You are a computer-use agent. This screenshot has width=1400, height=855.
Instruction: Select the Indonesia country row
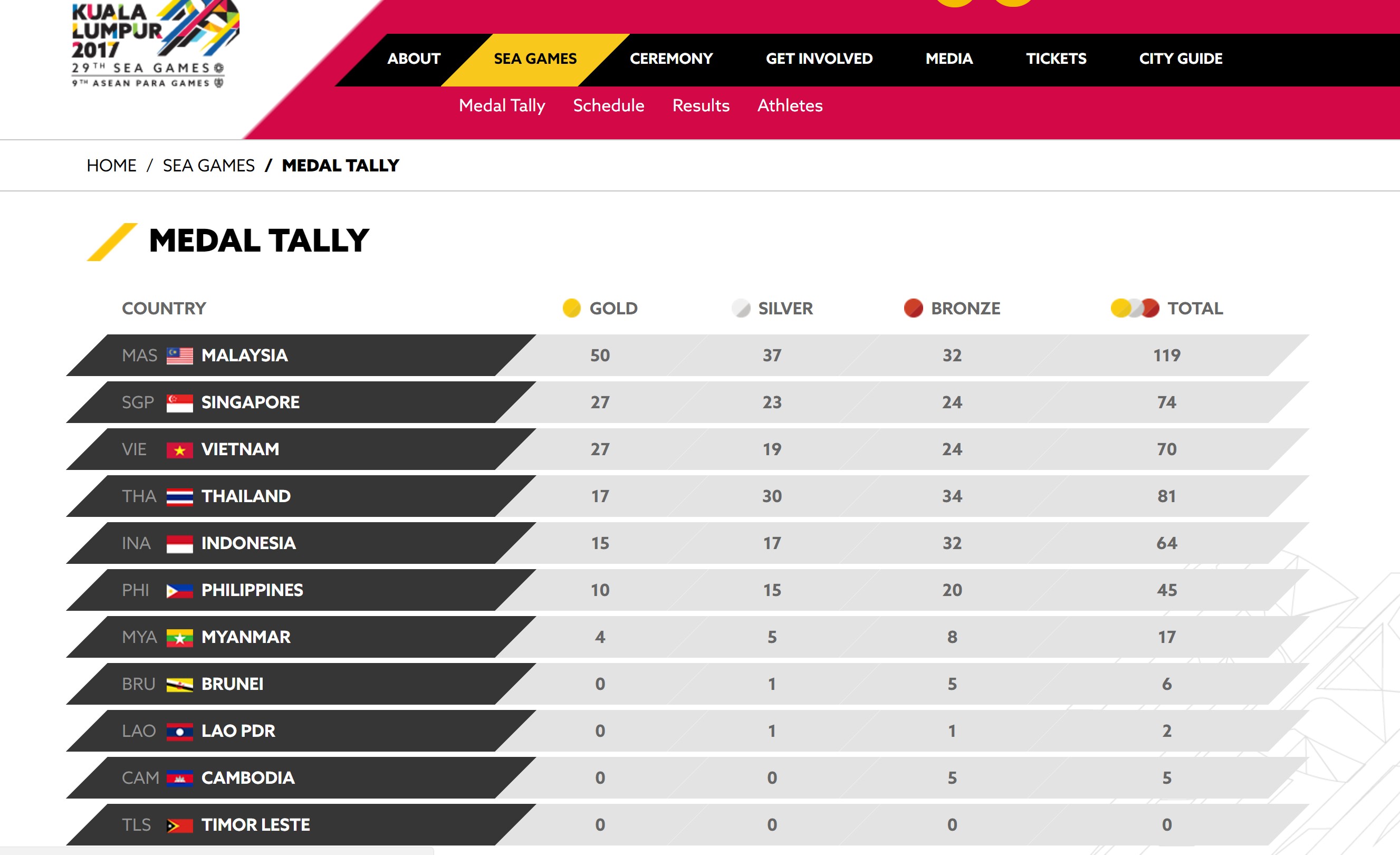point(248,544)
